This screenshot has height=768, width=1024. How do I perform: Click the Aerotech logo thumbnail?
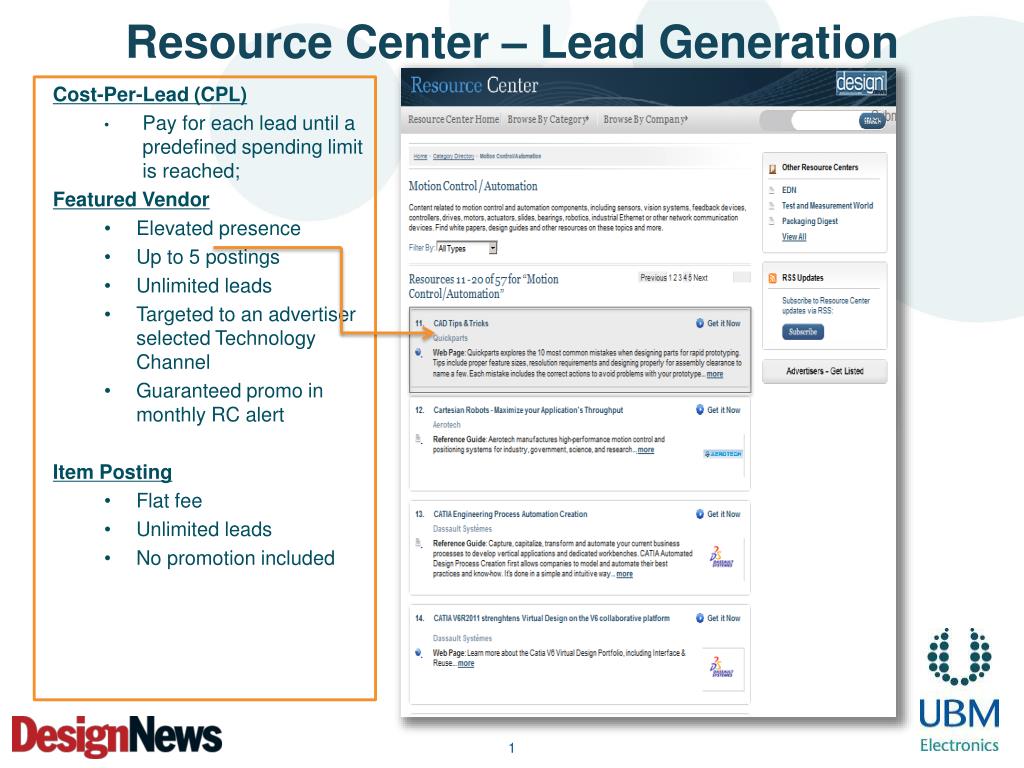click(x=723, y=454)
